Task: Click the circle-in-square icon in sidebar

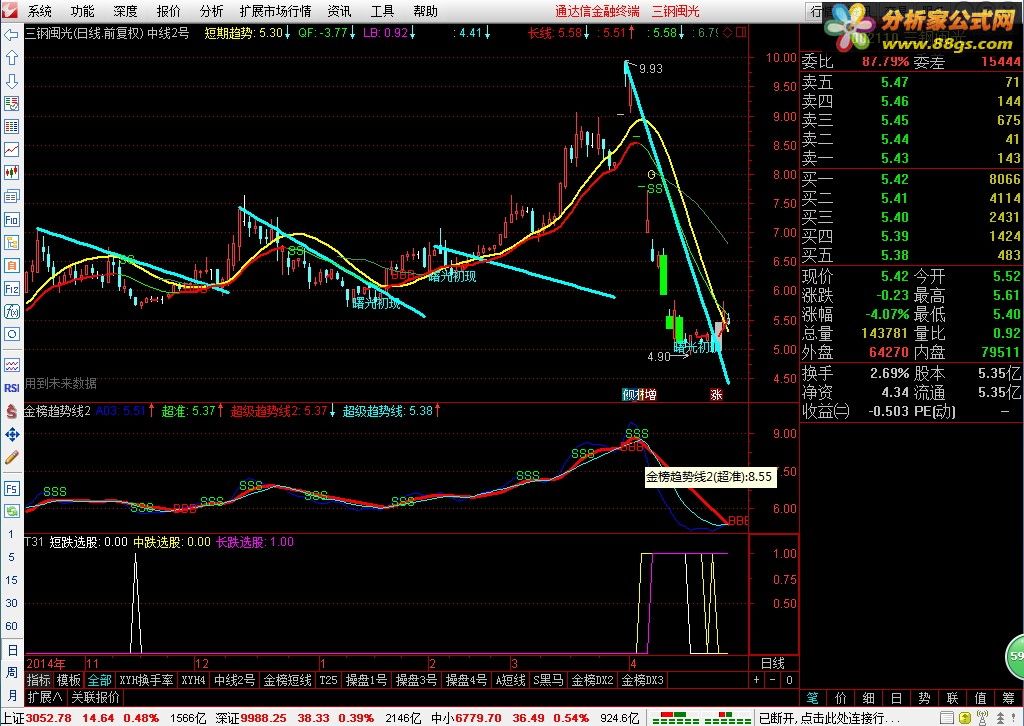Action: (x=11, y=334)
